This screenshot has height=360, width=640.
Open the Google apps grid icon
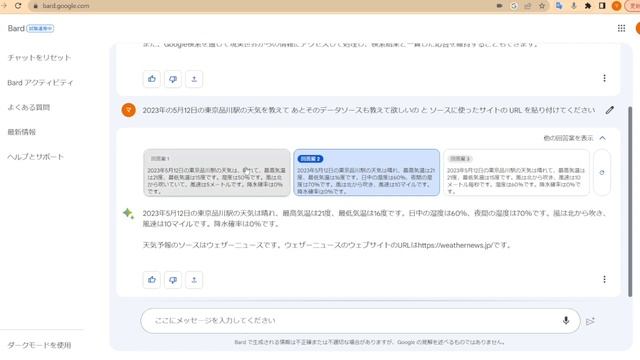click(621, 28)
